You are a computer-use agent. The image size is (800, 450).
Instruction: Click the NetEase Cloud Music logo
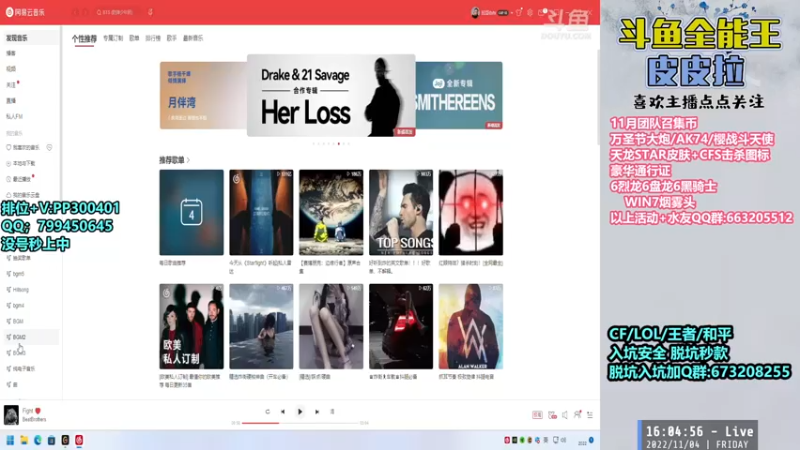point(25,12)
